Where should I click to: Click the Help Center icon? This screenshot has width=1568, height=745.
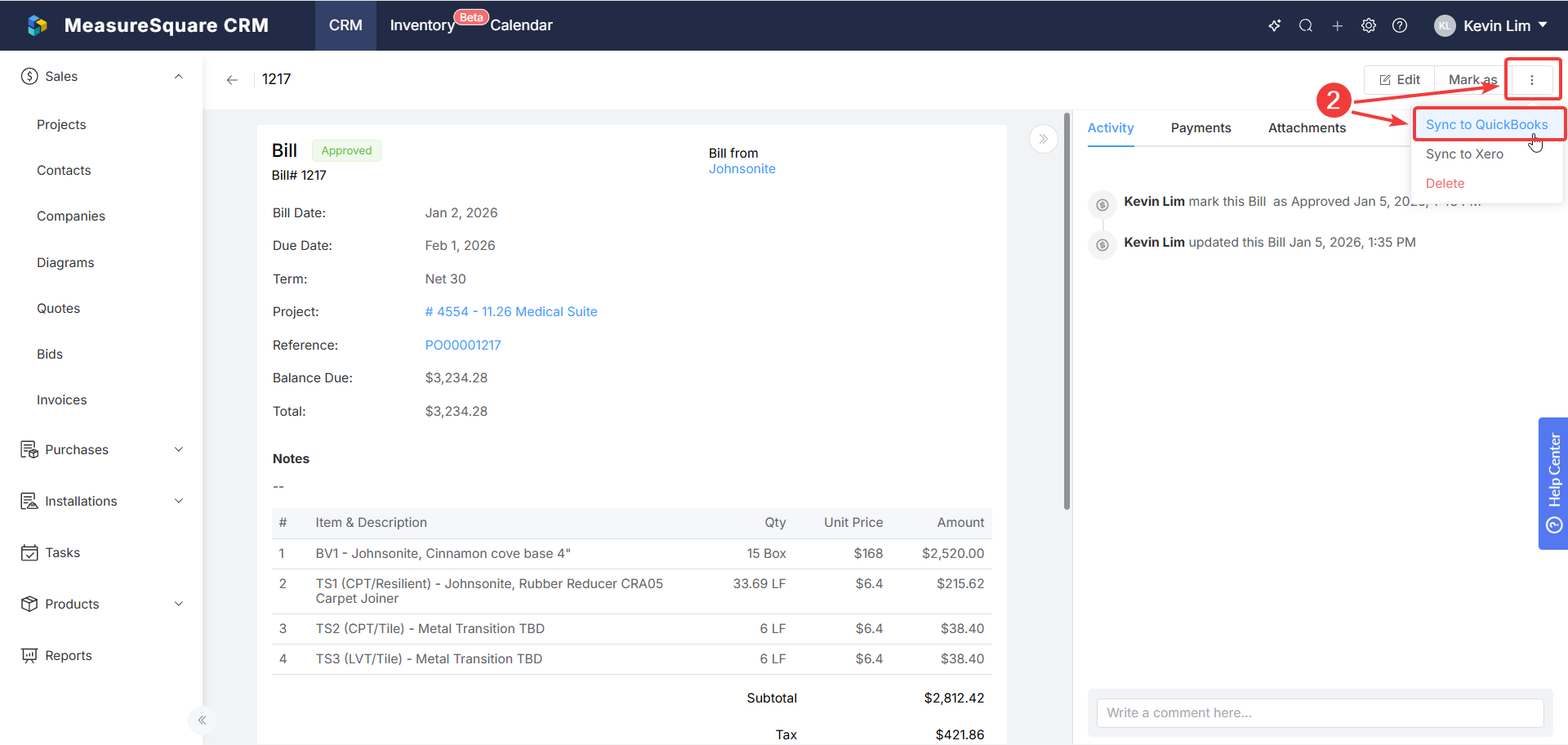[x=1554, y=524]
